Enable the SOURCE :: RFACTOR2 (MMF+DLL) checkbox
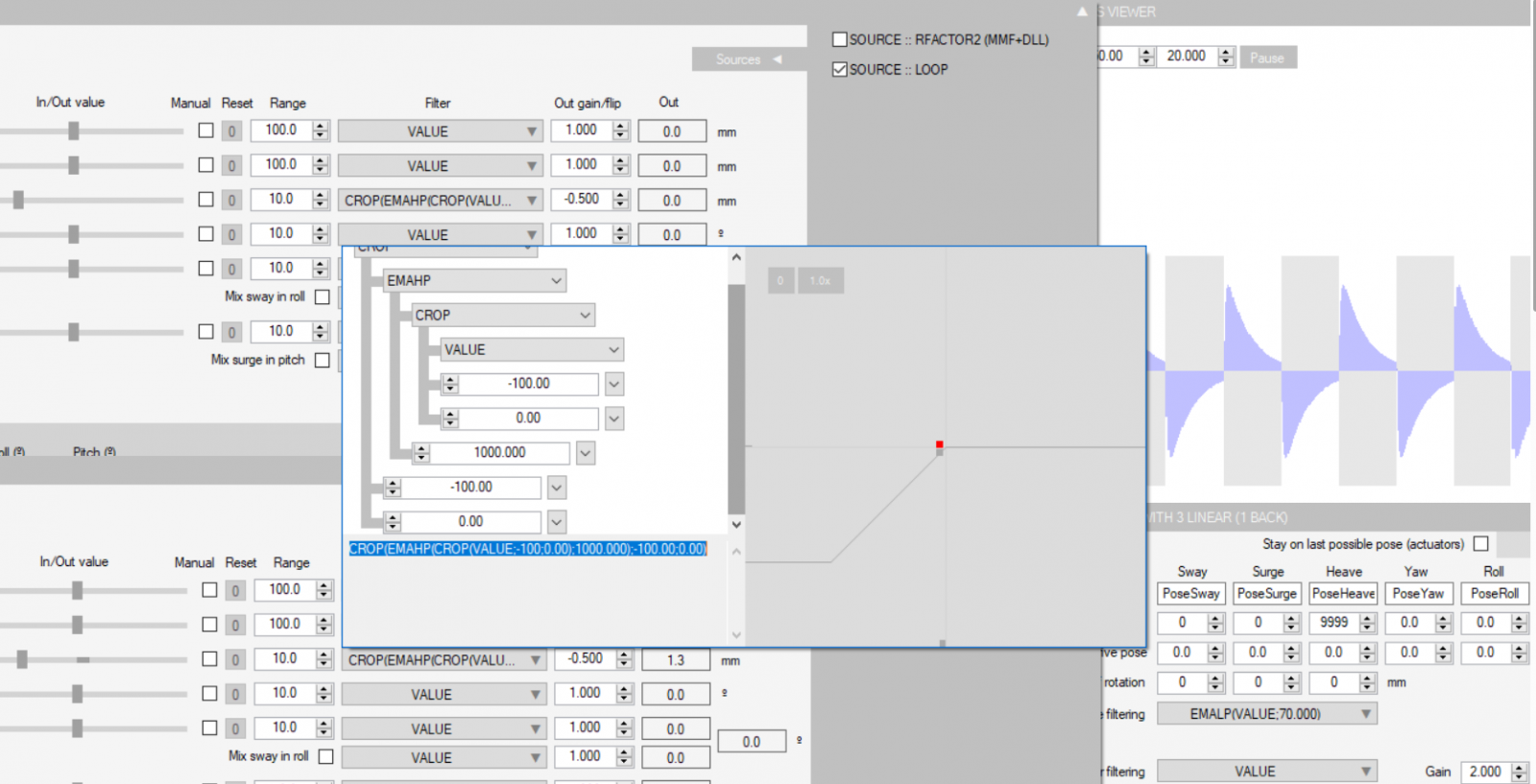This screenshot has height=784, width=1536. coord(840,39)
